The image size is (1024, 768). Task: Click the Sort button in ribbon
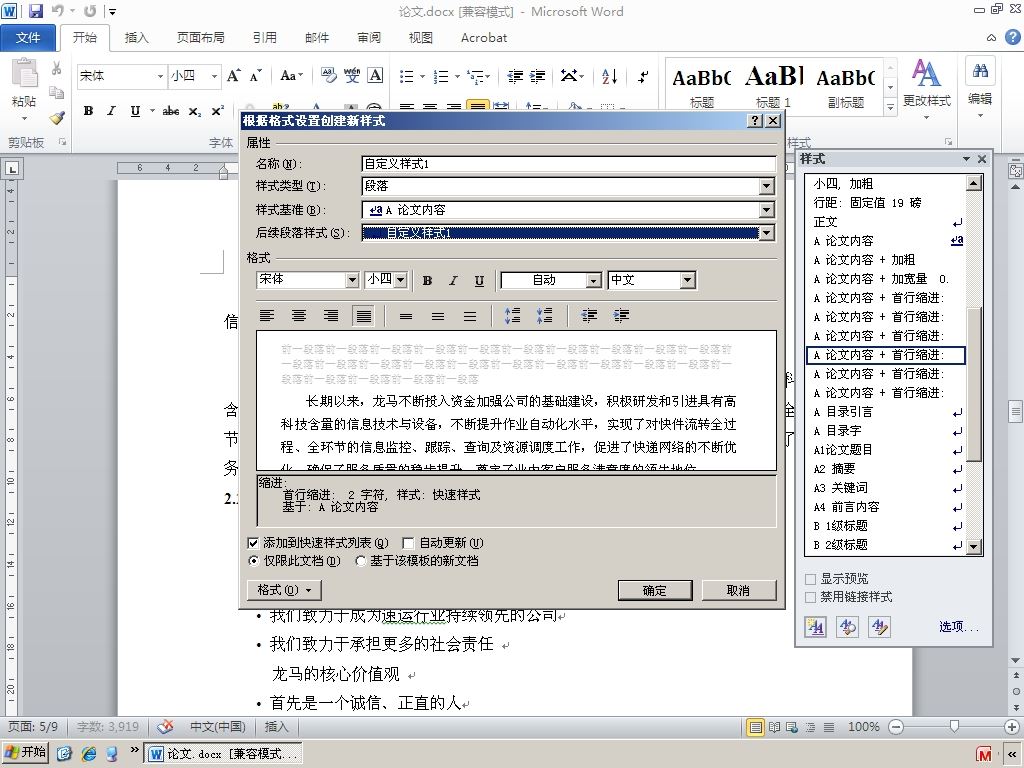tap(609, 76)
